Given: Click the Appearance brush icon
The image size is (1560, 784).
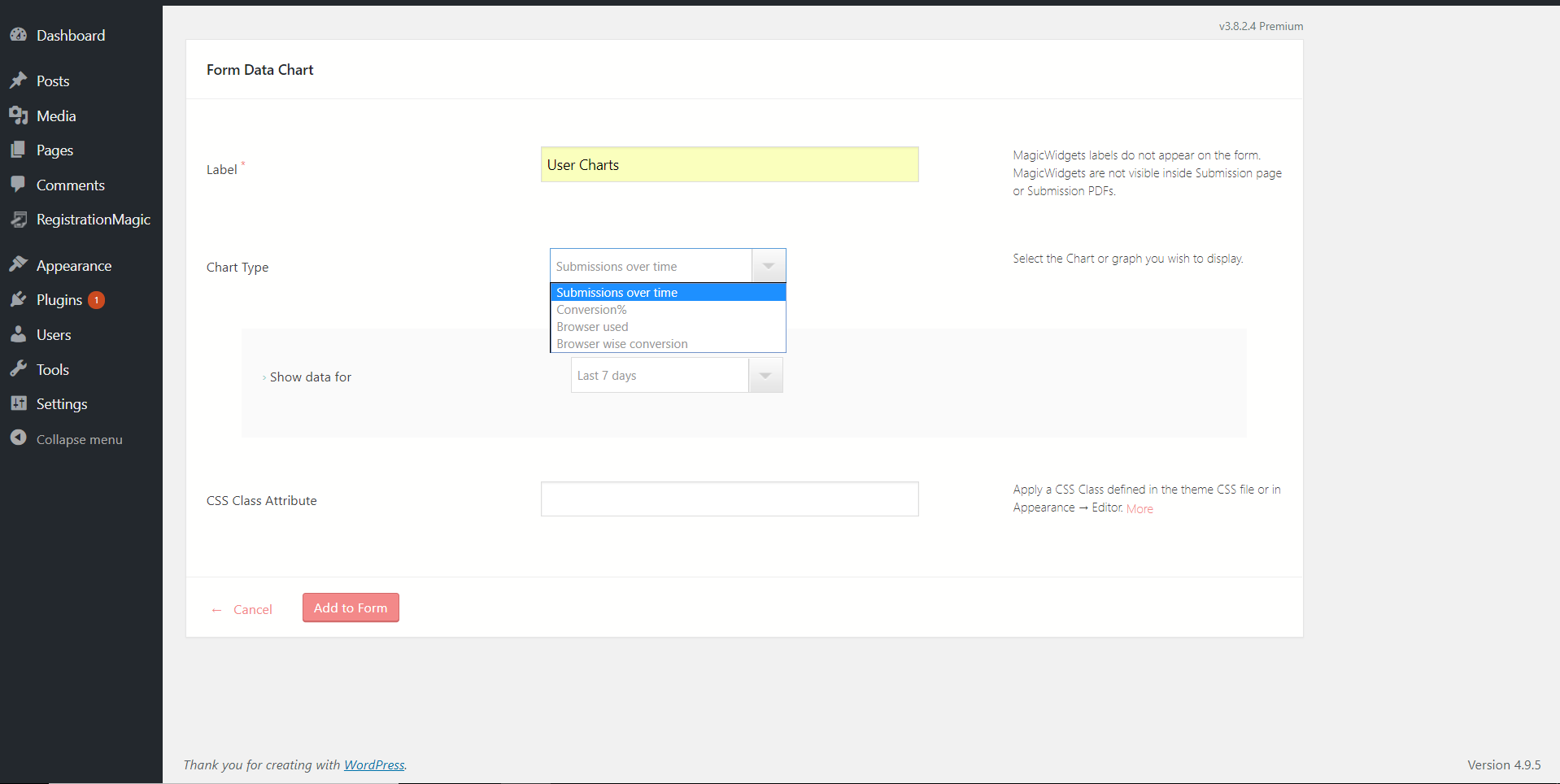Looking at the screenshot, I should (x=20, y=264).
